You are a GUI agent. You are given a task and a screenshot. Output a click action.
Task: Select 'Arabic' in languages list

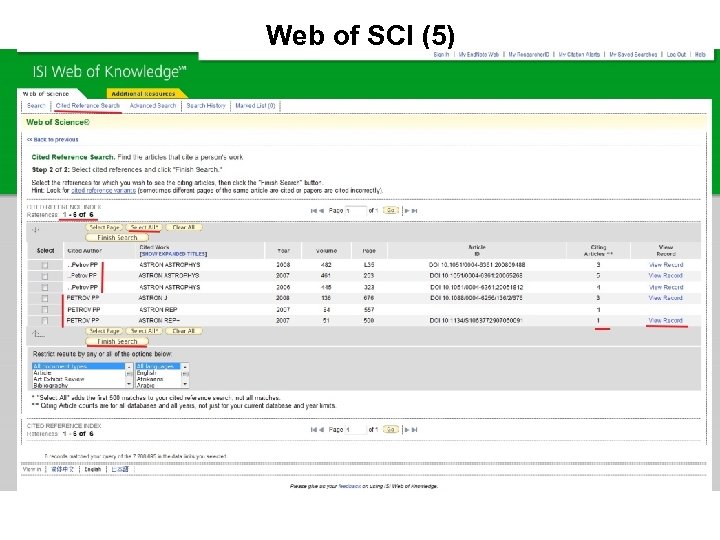coord(158,385)
